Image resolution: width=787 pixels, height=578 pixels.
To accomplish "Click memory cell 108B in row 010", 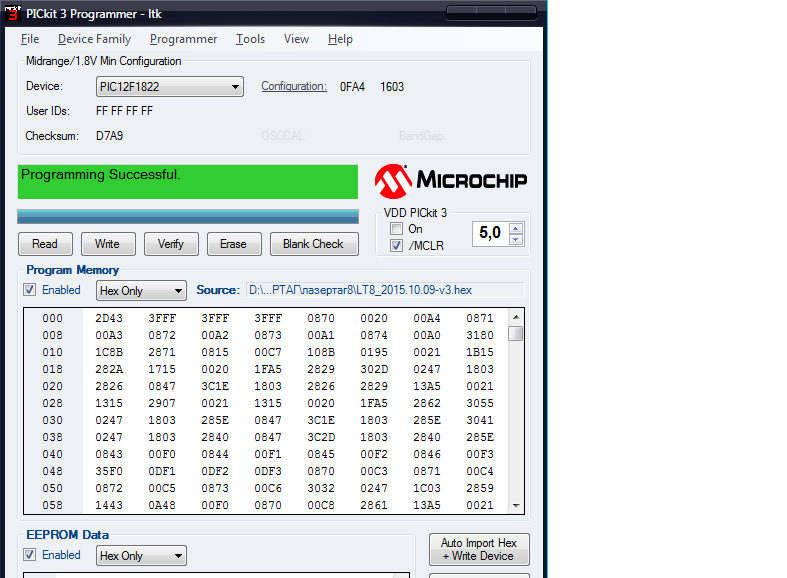I will click(321, 352).
